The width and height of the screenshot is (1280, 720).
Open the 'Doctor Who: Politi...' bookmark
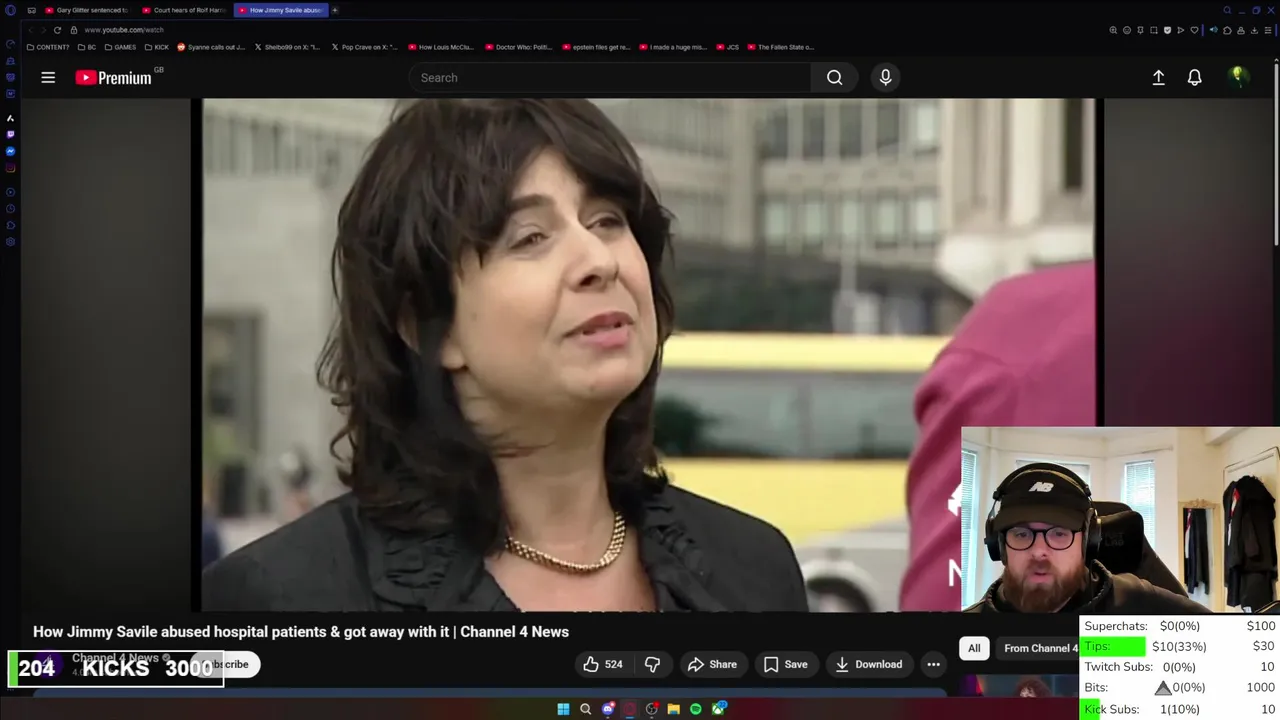[518, 47]
